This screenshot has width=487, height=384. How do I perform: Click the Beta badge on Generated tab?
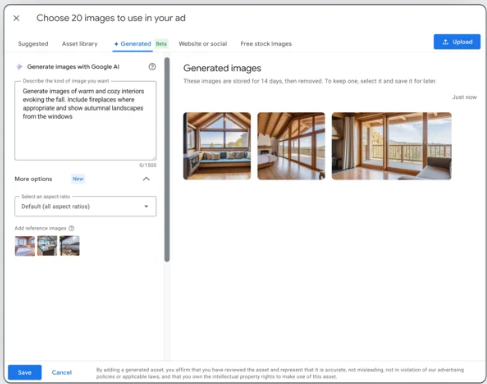pyautogui.click(x=161, y=44)
